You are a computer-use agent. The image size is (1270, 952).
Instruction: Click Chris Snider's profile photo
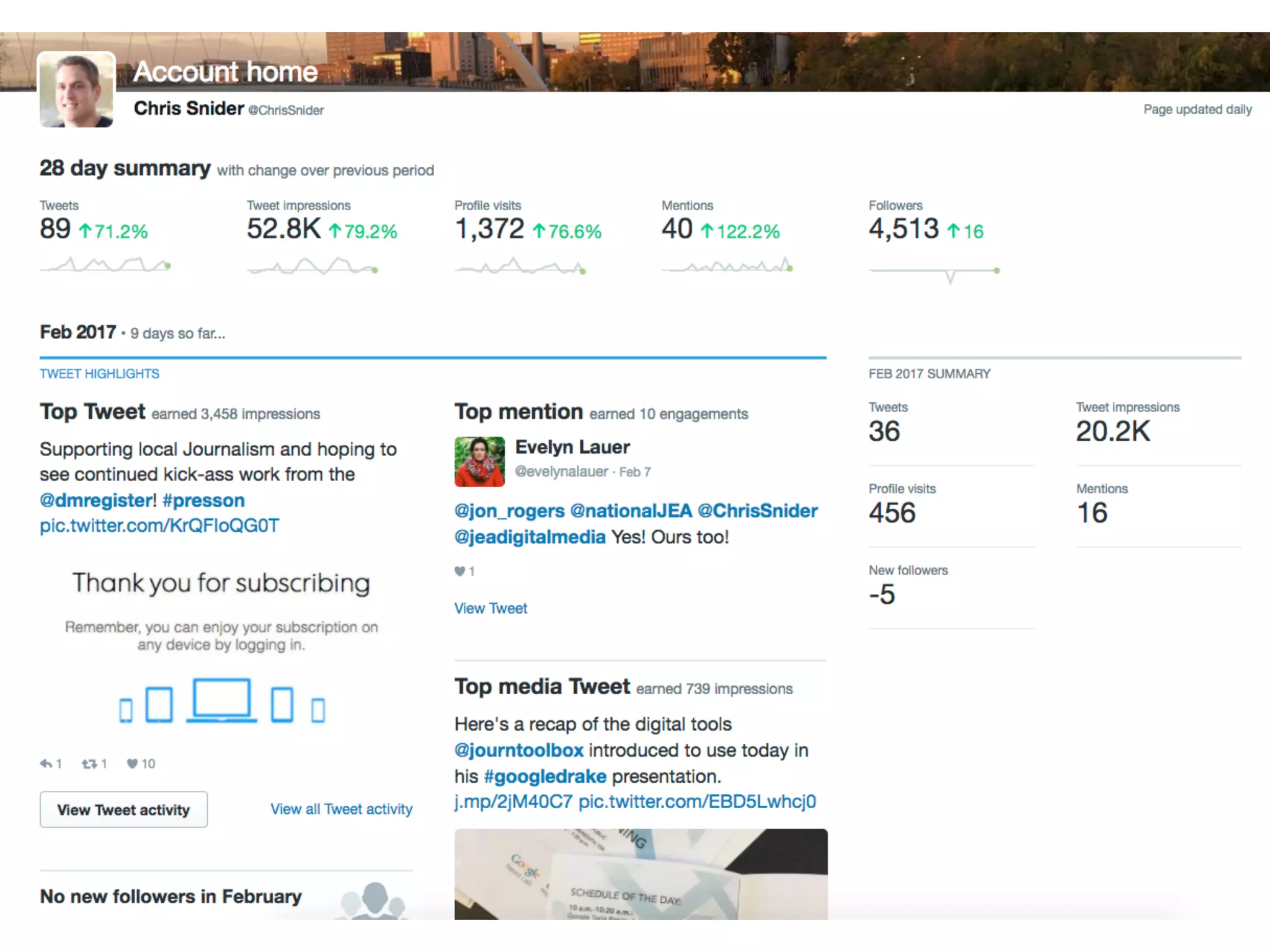77,90
